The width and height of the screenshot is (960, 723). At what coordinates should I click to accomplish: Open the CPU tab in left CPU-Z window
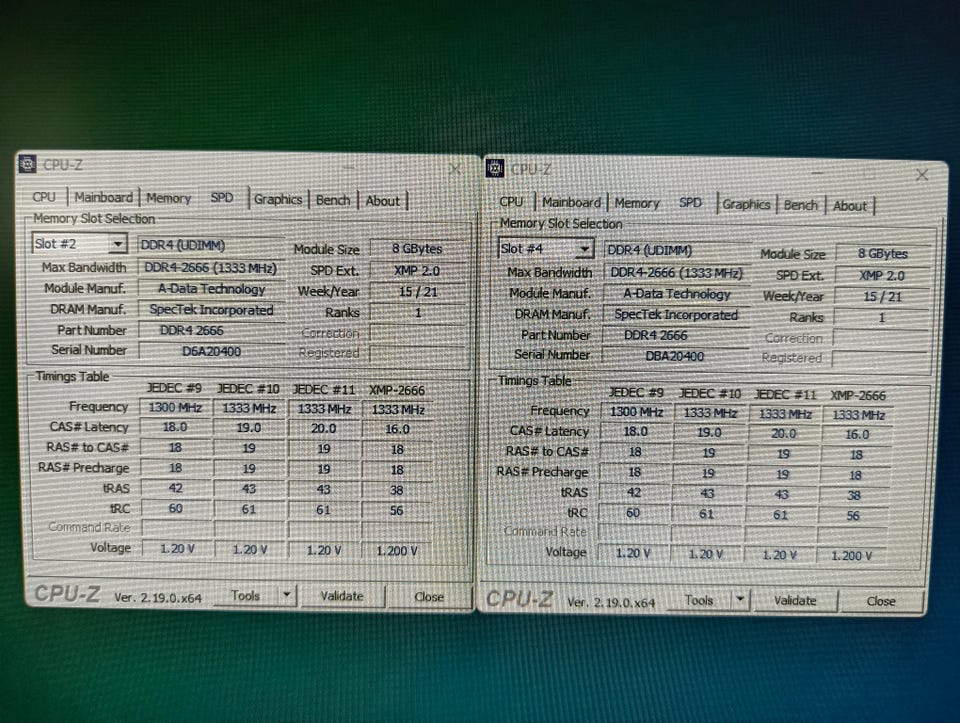[43, 197]
